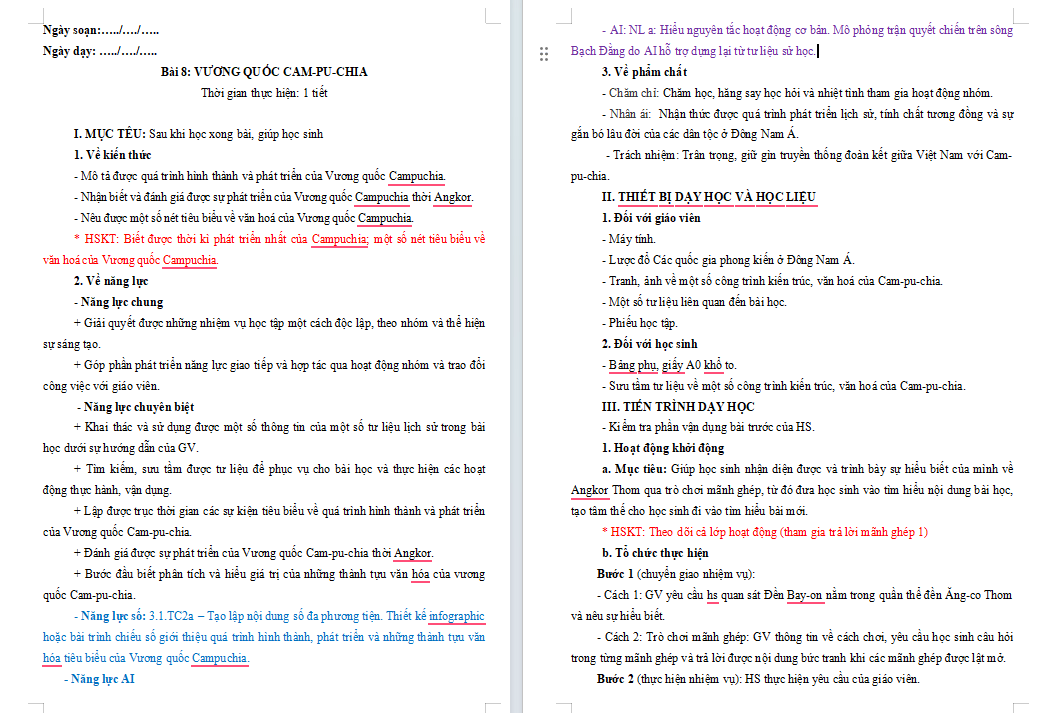The height and width of the screenshot is (713, 1038).
Task: Click the blue Năng lực AI heading
Action: coord(99,679)
